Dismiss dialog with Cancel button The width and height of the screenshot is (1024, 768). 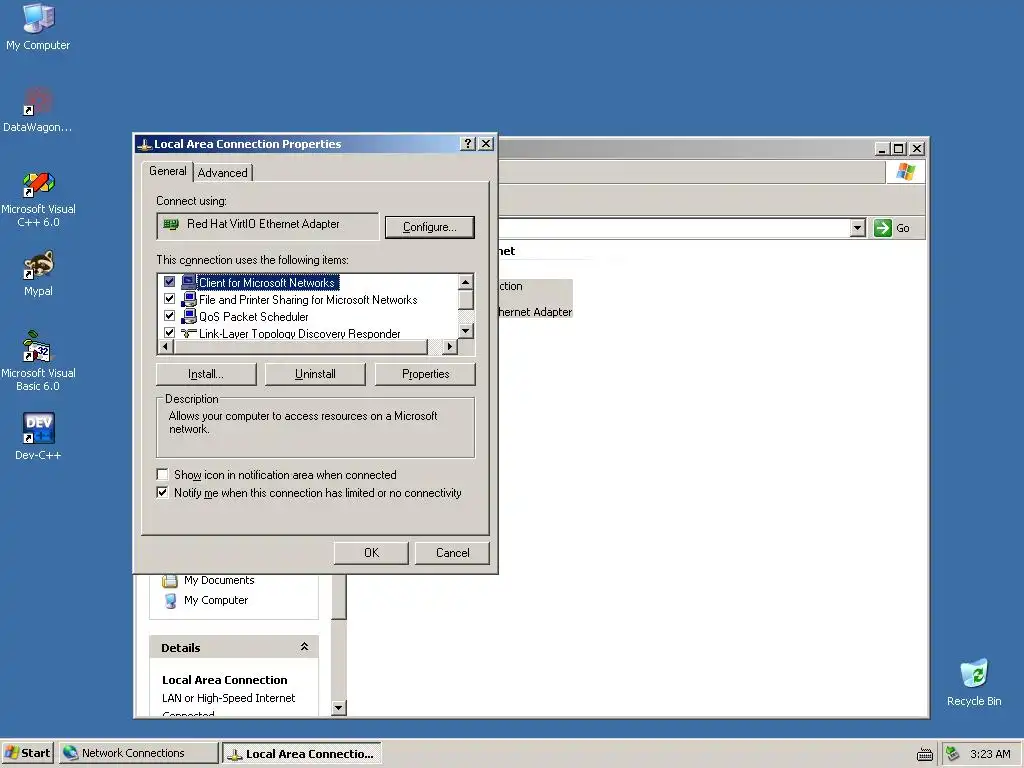(453, 553)
